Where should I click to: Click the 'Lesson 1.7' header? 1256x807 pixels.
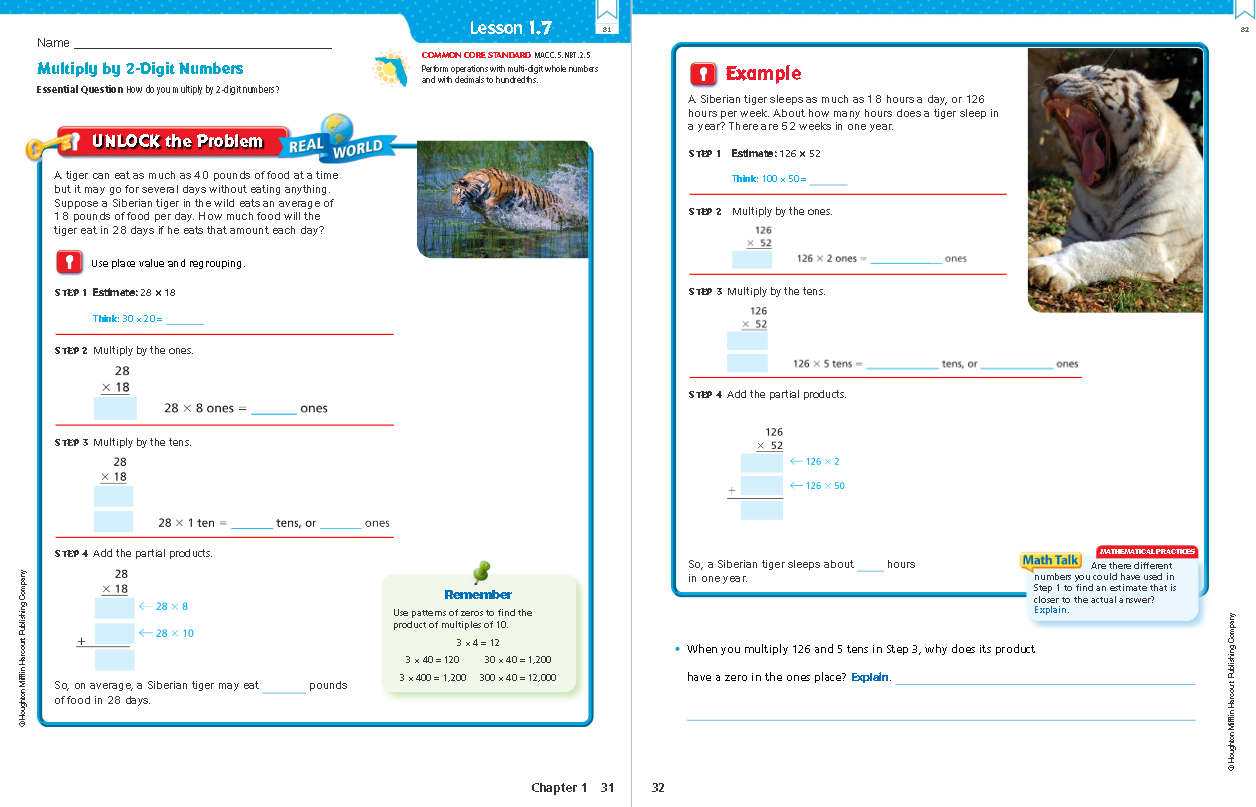click(510, 28)
